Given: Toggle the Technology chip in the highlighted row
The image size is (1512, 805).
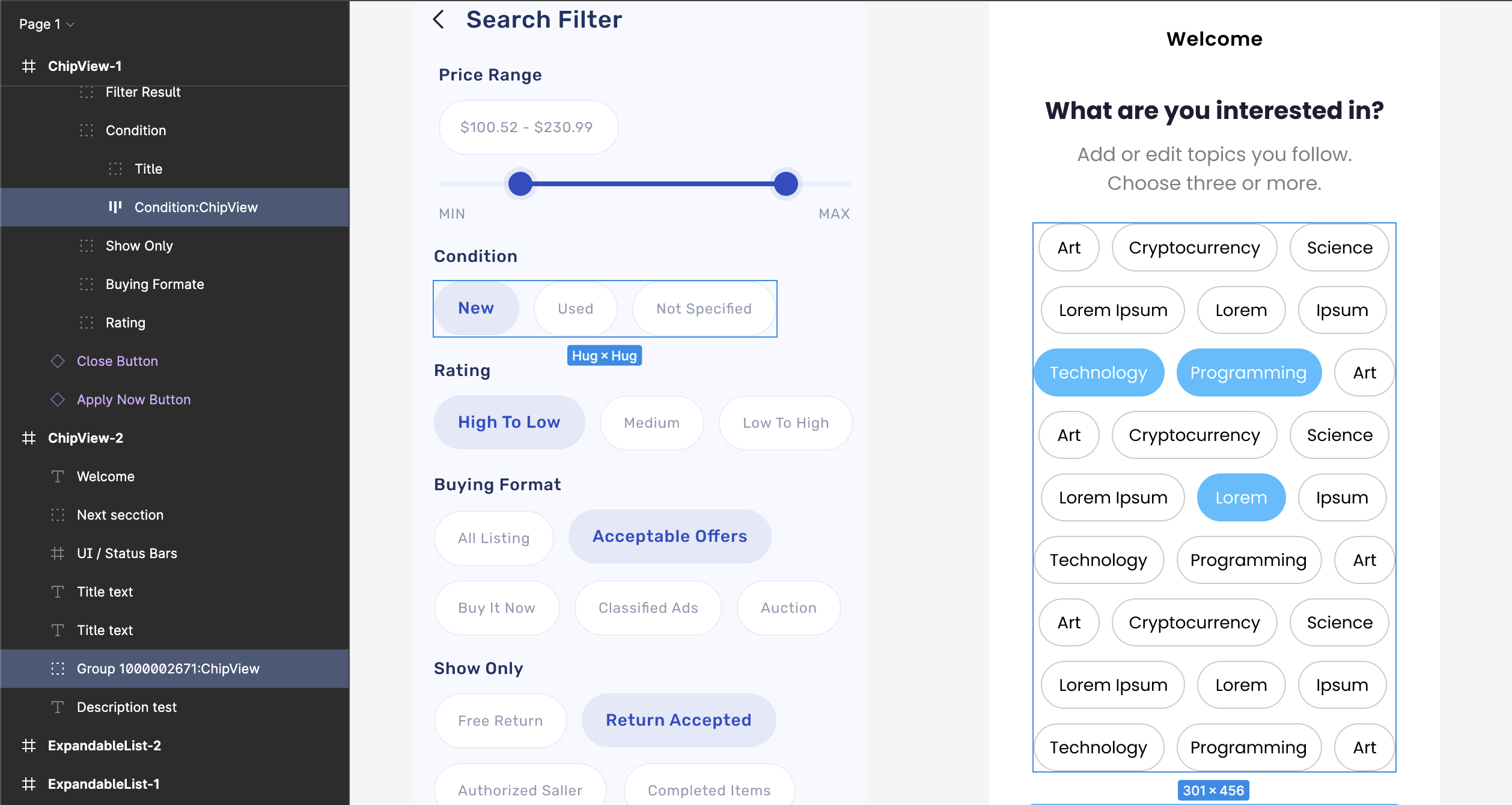Looking at the screenshot, I should [1099, 372].
